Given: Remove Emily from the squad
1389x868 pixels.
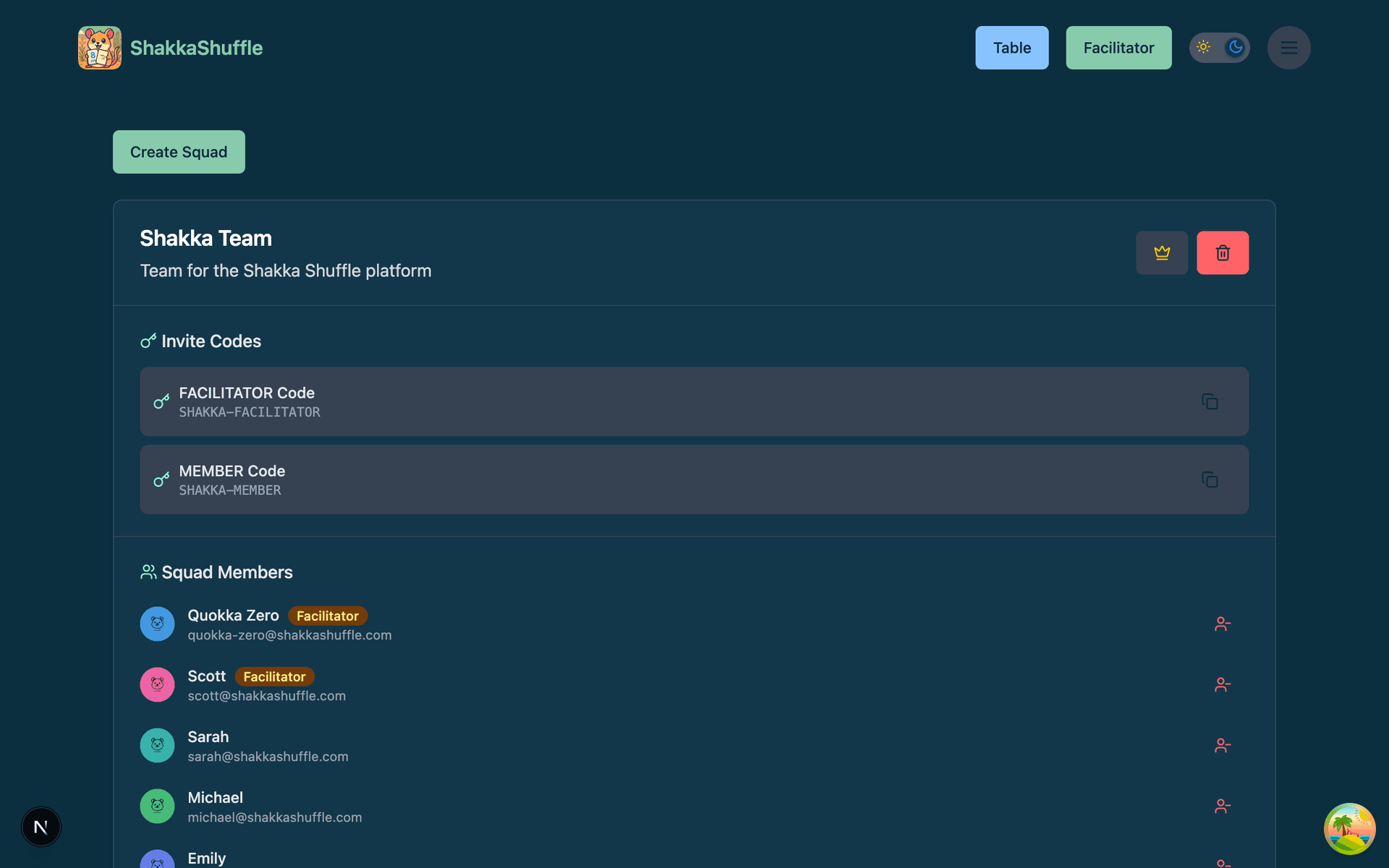Looking at the screenshot, I should click(1223, 862).
